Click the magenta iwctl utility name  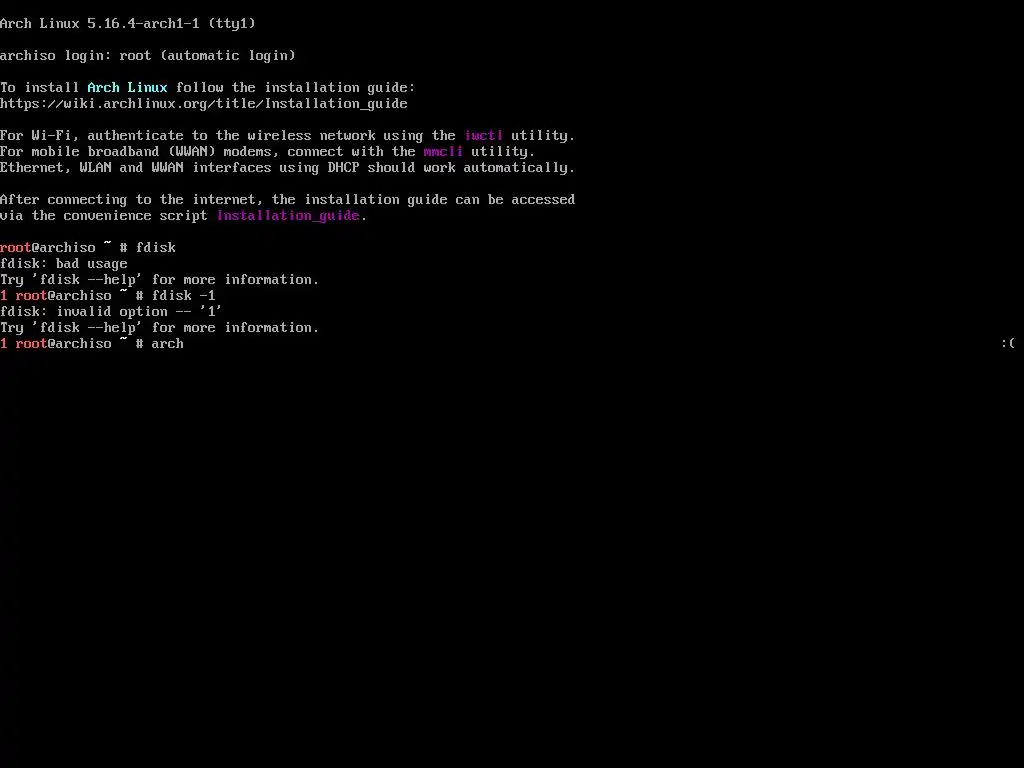point(484,136)
